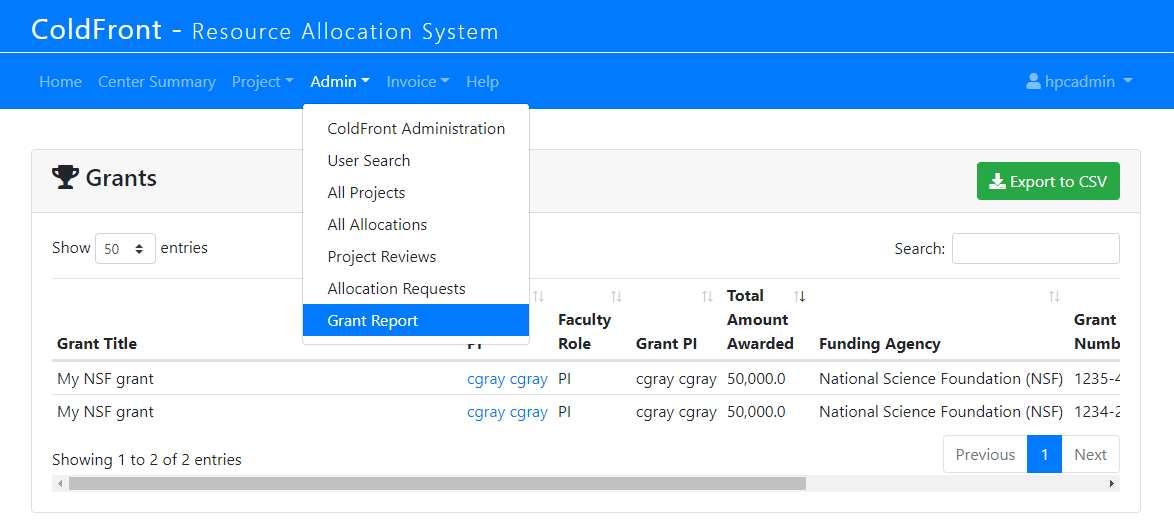
Task: Open the Project dropdown menu
Action: tap(263, 82)
